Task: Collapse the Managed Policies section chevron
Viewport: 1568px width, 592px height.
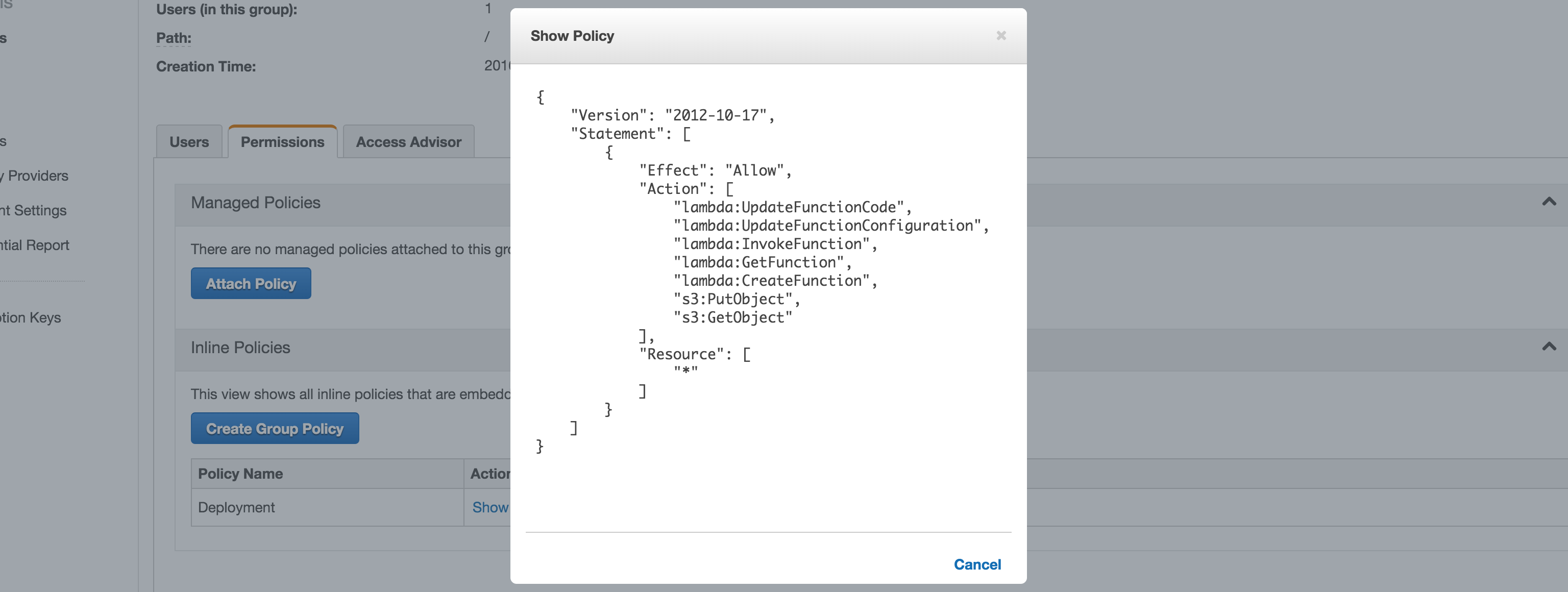Action: [x=1549, y=202]
